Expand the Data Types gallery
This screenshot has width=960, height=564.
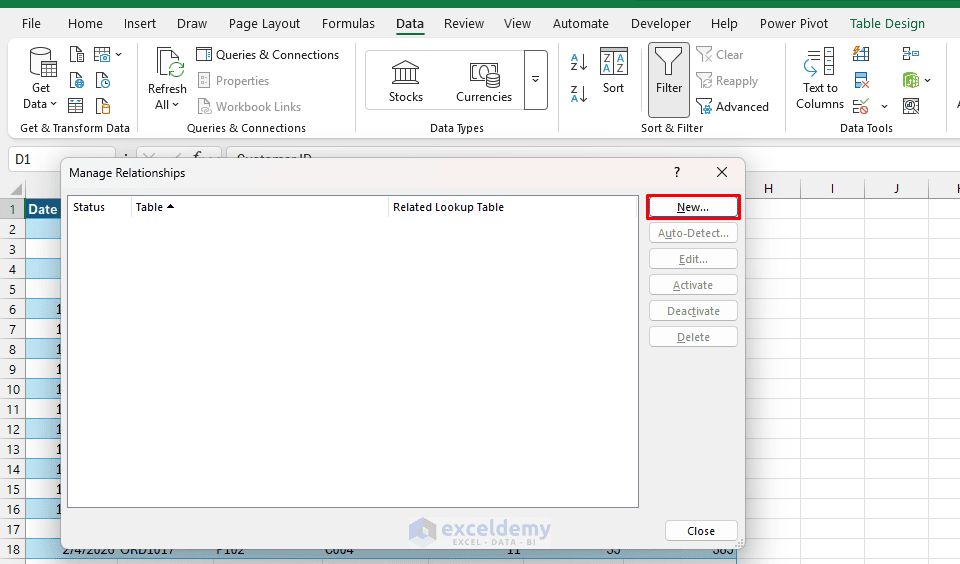tap(536, 80)
